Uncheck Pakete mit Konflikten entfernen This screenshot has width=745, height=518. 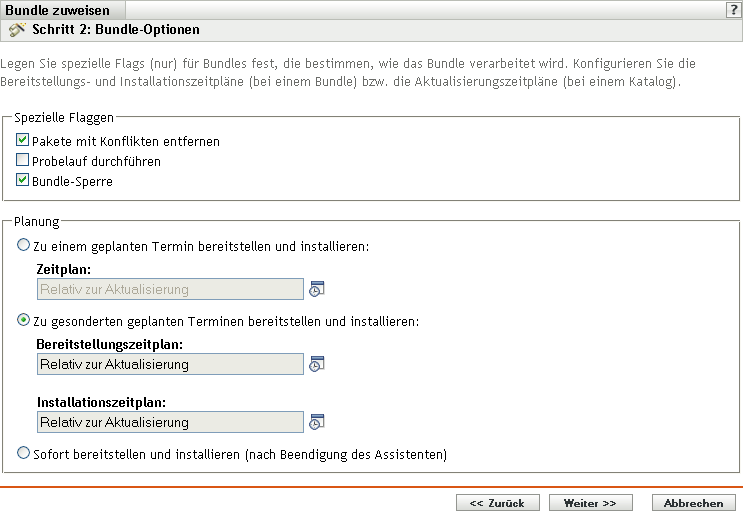click(23, 141)
